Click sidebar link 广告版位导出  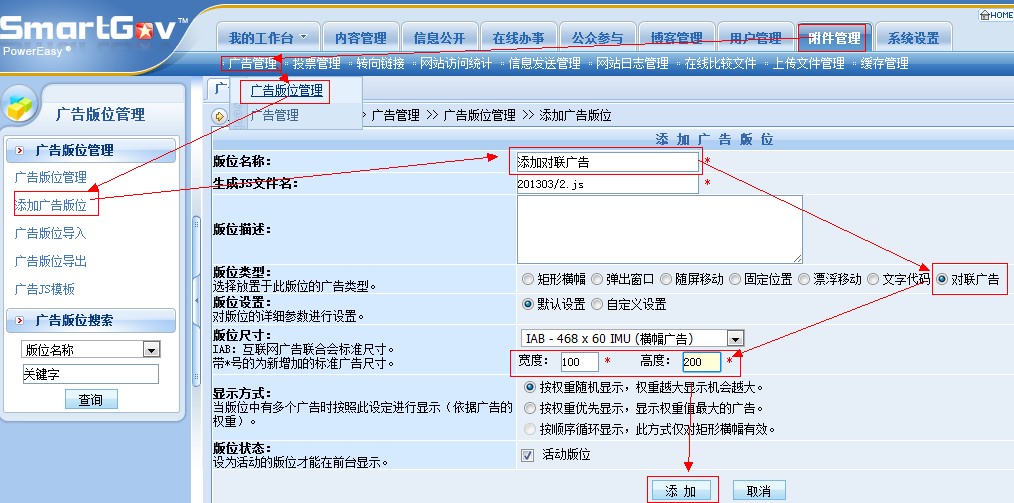tap(50, 261)
